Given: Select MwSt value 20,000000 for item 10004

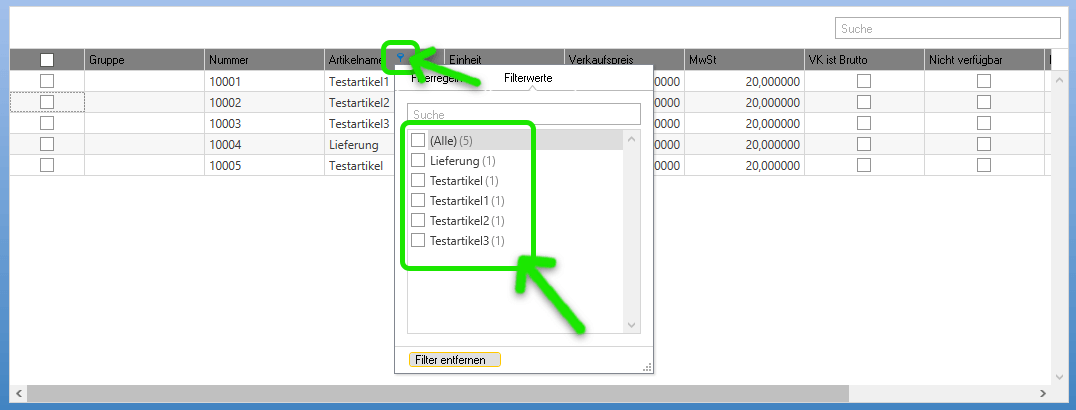Looking at the screenshot, I should 744,144.
